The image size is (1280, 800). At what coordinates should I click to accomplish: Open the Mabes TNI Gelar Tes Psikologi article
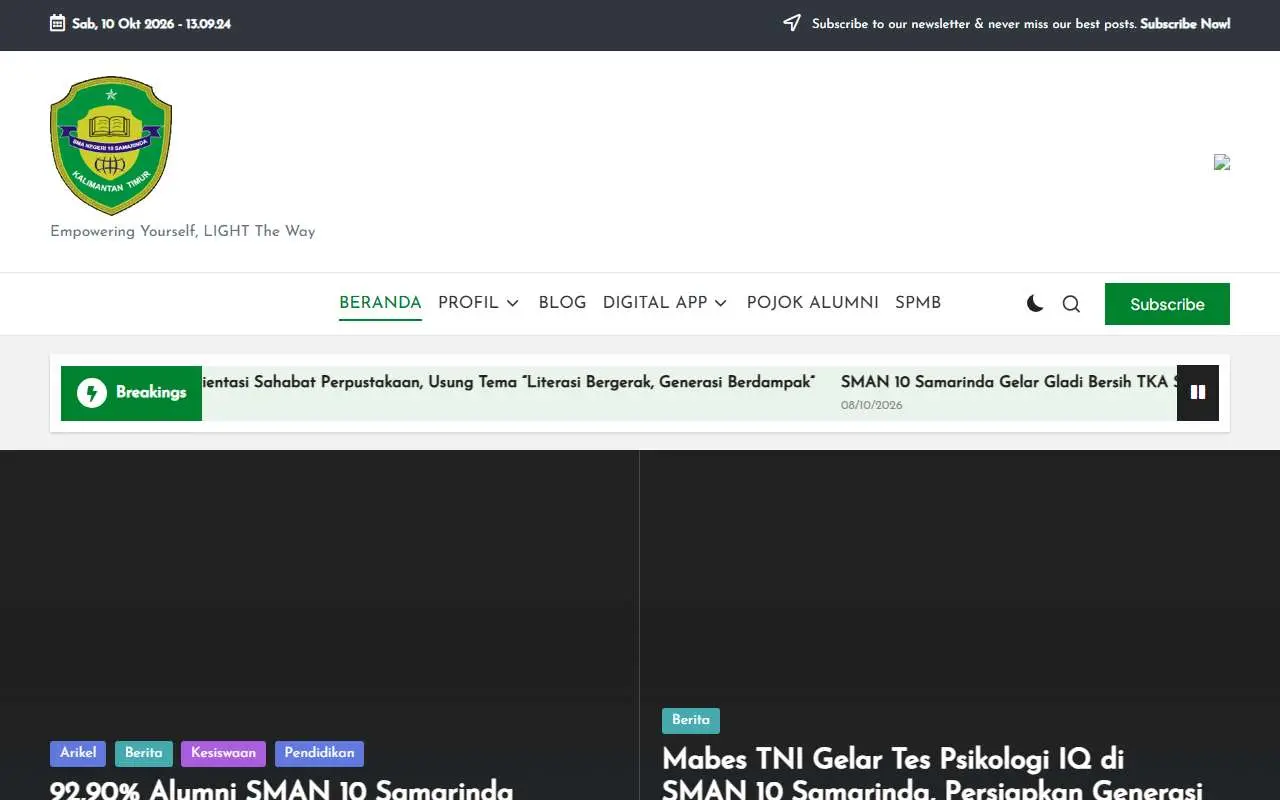pos(932,773)
